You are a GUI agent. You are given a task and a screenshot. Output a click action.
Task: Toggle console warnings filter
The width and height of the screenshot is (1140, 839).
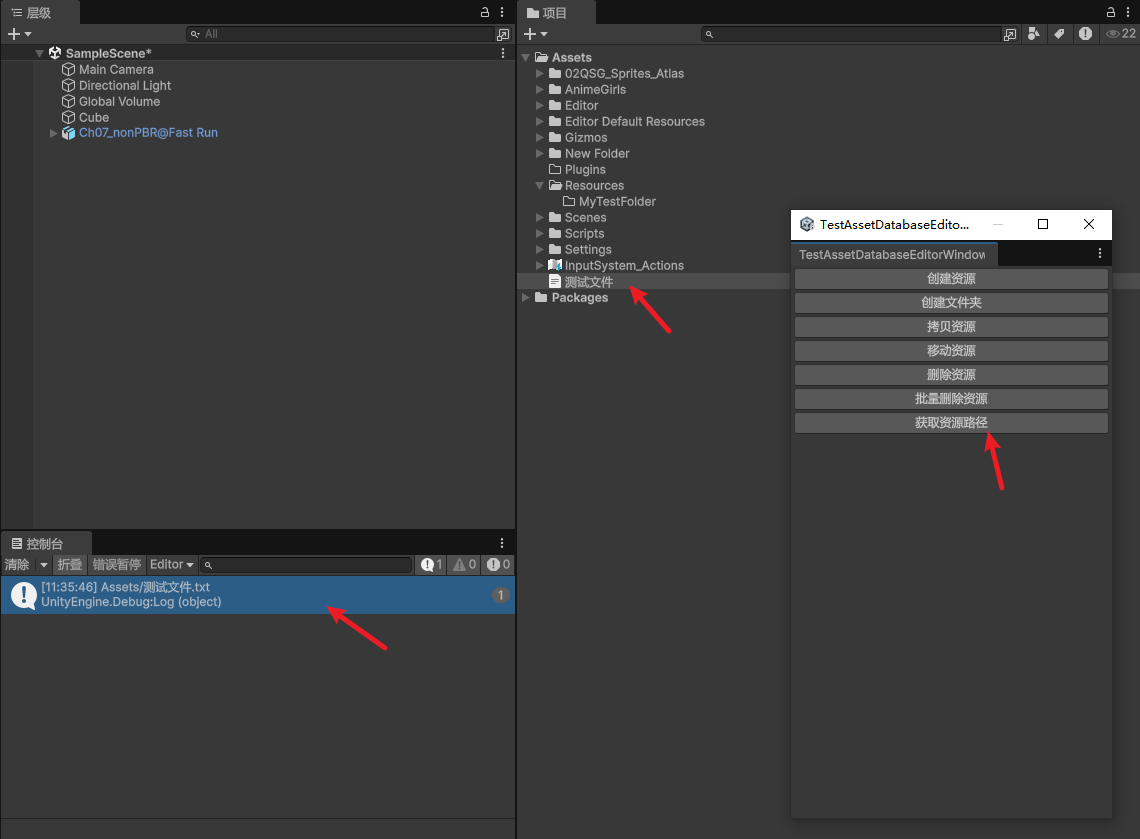[465, 564]
